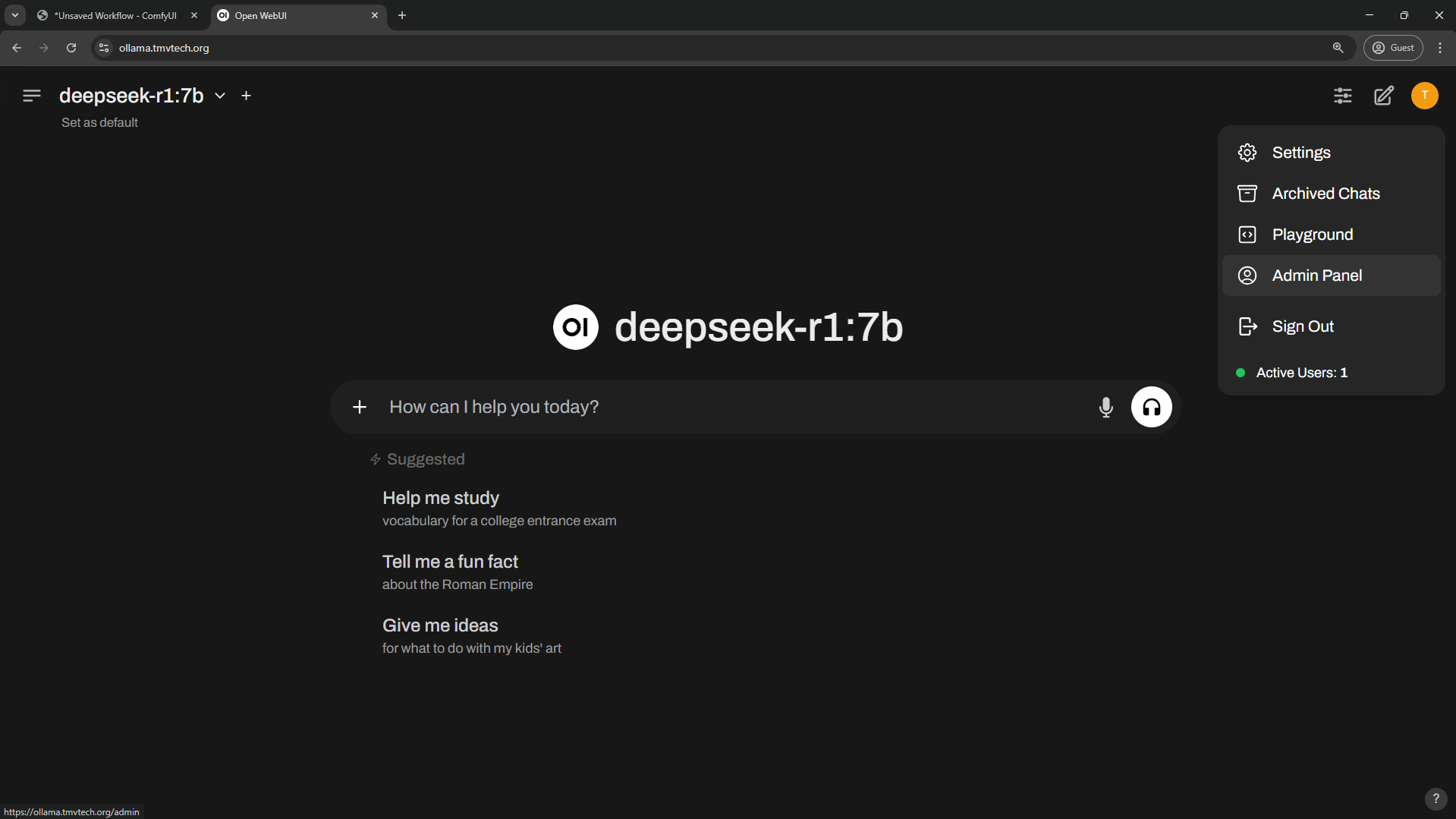Start call mode with headphones button
The width and height of the screenshot is (1456, 819).
pos(1151,408)
